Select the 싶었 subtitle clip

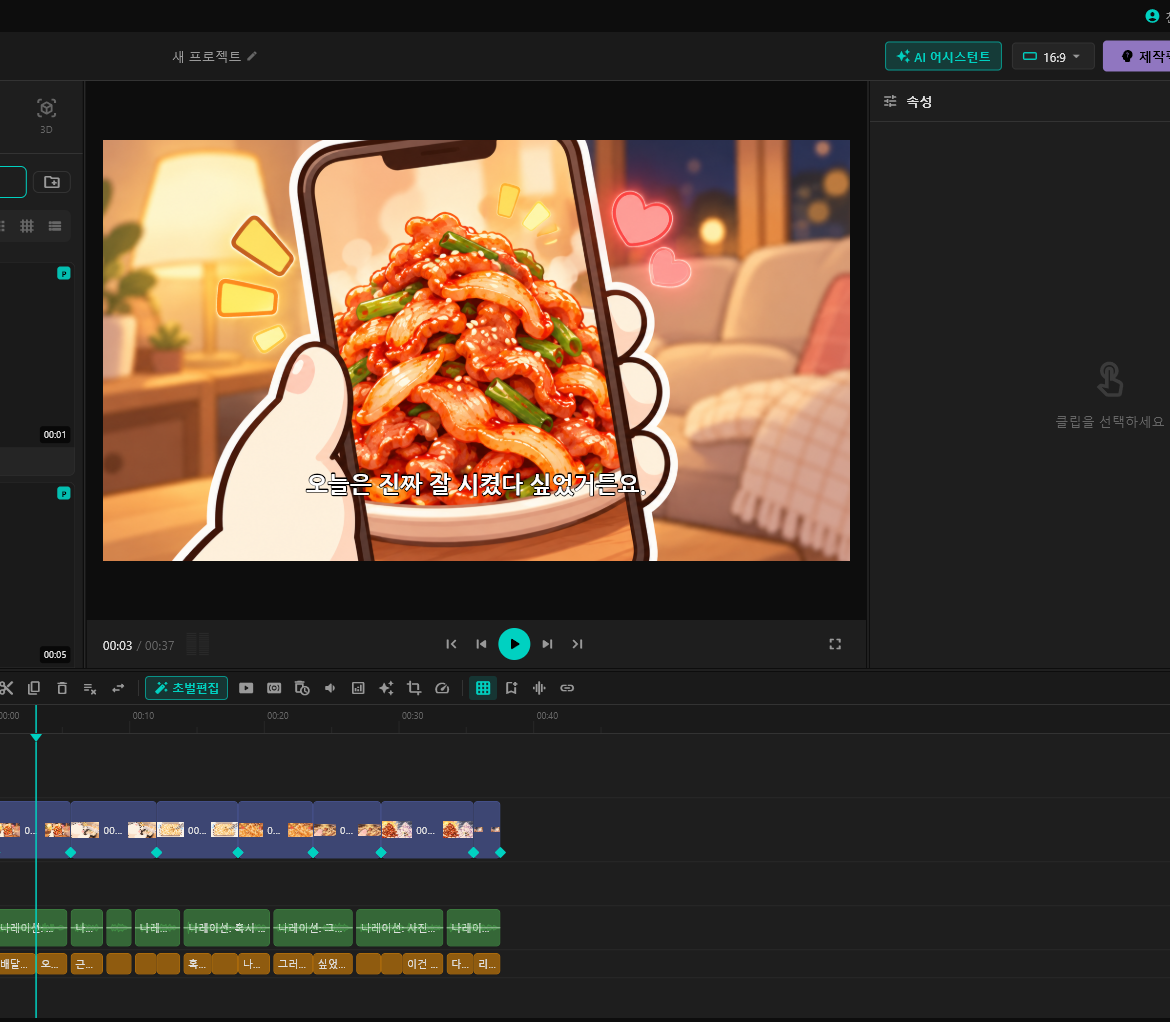tap(332, 964)
